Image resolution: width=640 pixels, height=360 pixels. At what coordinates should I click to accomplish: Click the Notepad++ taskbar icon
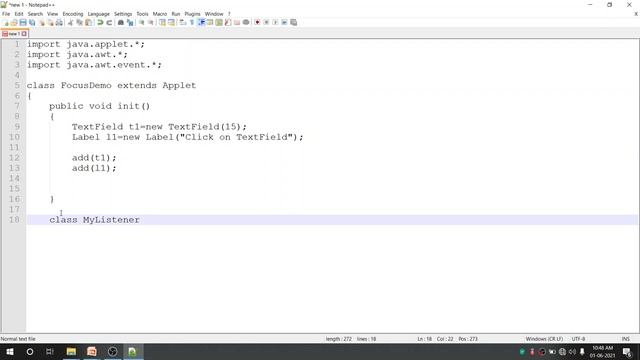click(x=133, y=351)
